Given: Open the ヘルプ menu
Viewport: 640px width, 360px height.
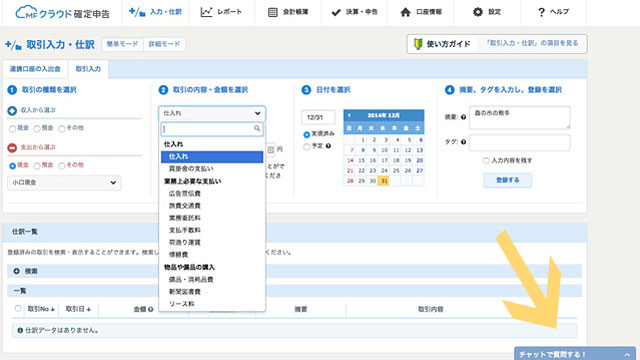Looking at the screenshot, I should click(553, 12).
